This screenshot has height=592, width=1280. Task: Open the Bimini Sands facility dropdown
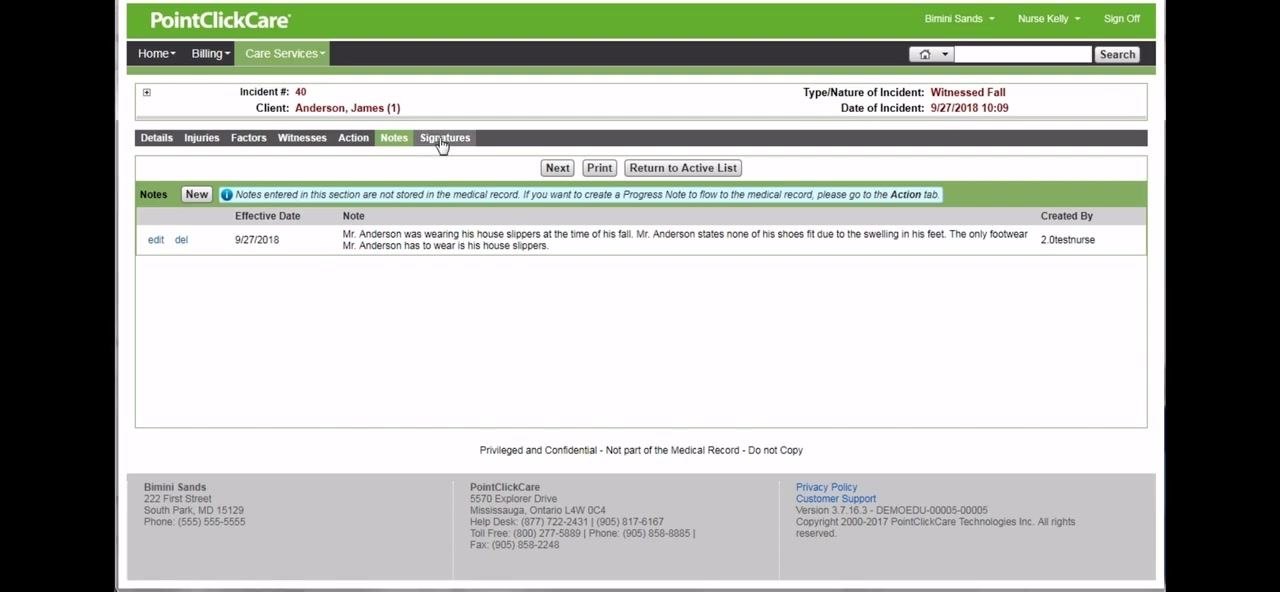tap(959, 19)
